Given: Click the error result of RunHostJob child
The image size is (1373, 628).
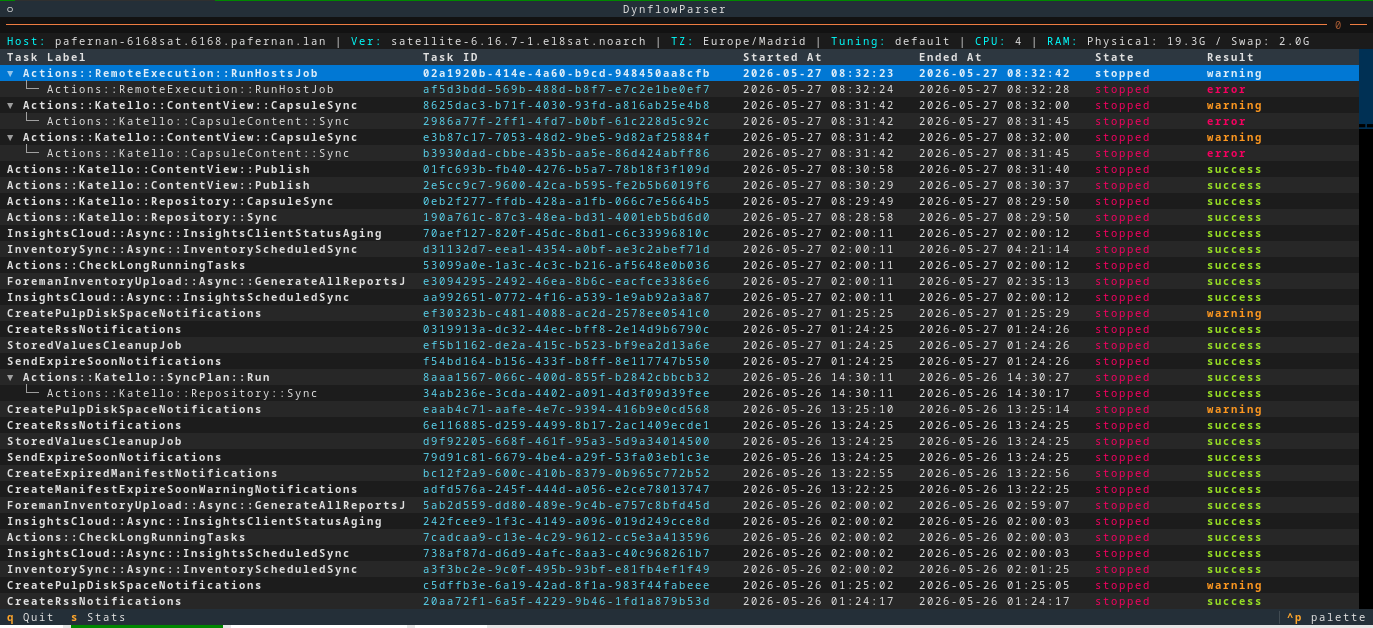Looking at the screenshot, I should point(1226,89).
